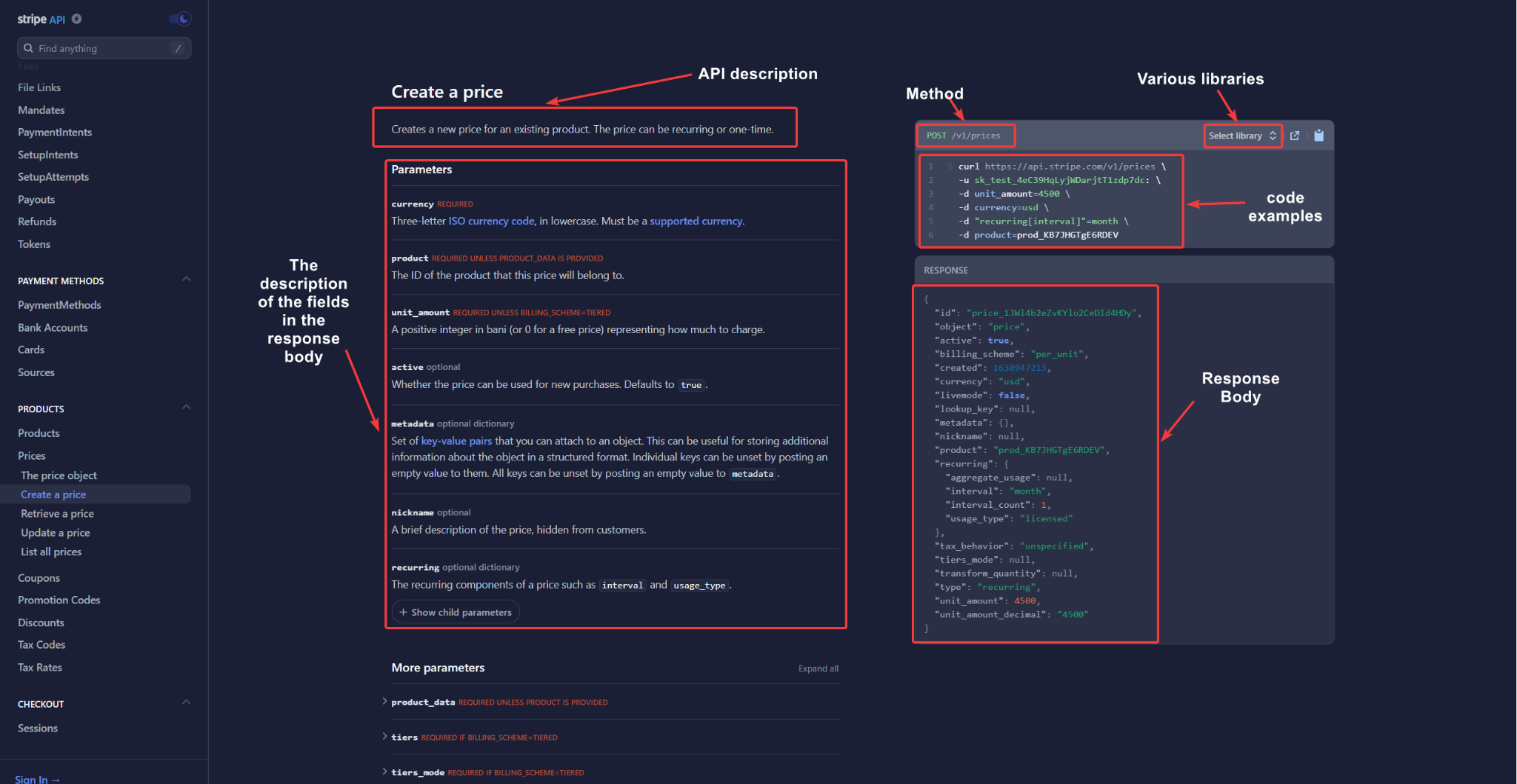
Task: Collapse the CHECKOUT section
Action: click(x=187, y=703)
